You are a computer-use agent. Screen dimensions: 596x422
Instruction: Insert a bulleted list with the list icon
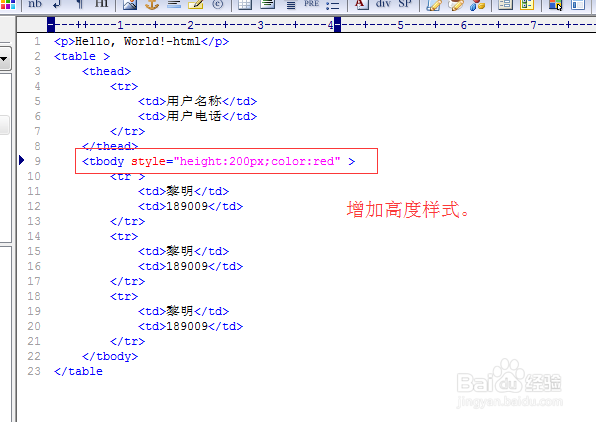tap(333, 5)
